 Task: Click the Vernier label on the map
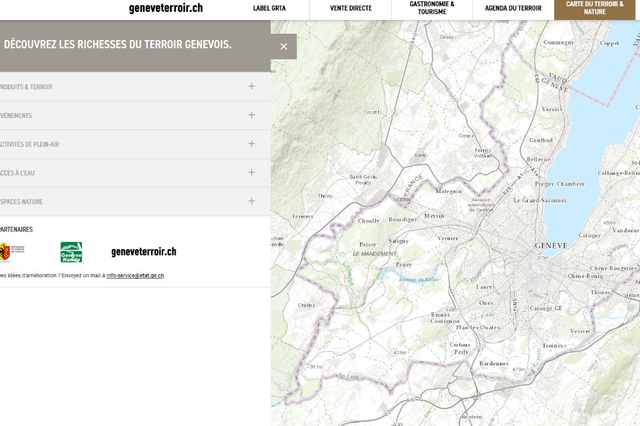[x=447, y=238]
